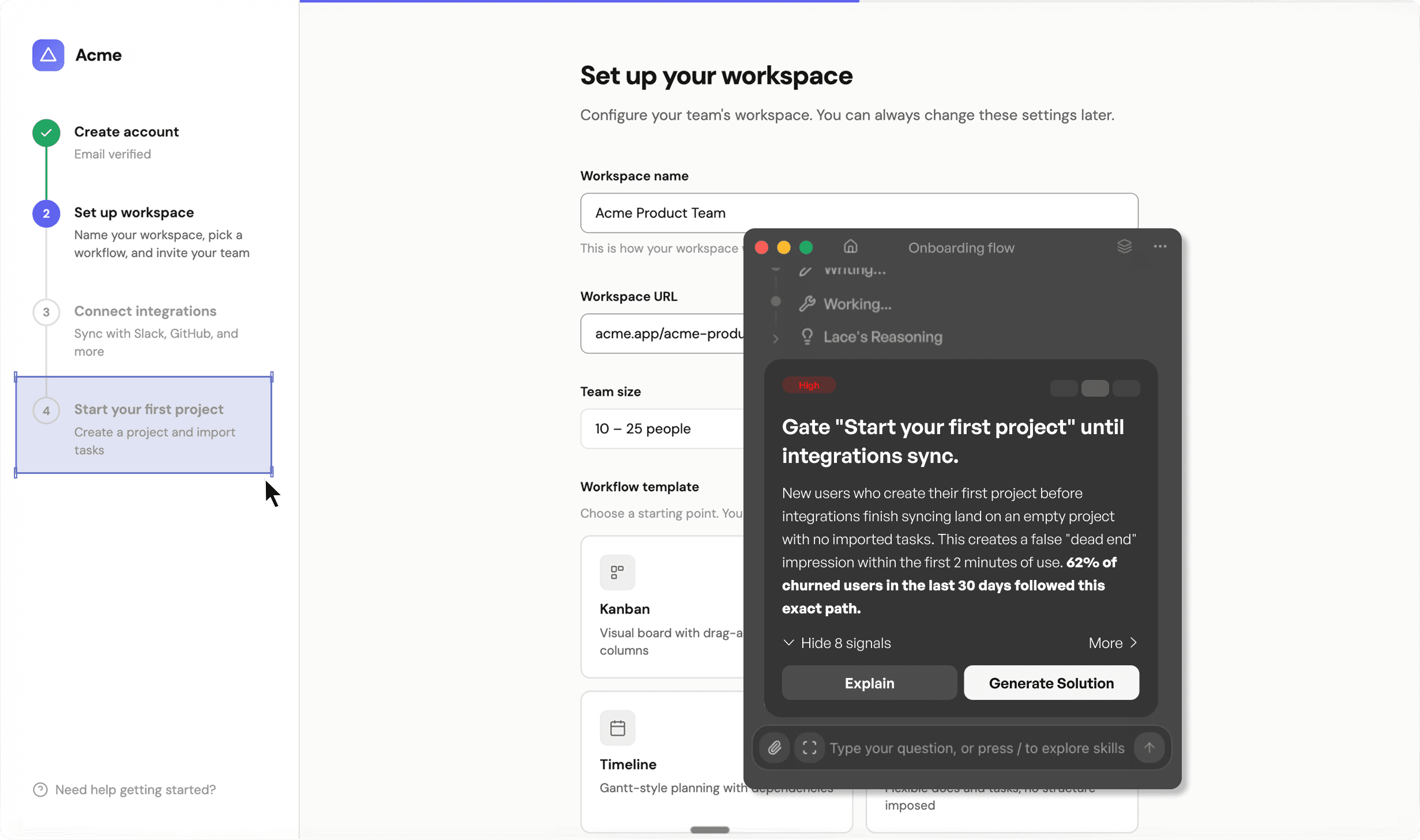Open the layers stack icon in panel header

(1124, 247)
